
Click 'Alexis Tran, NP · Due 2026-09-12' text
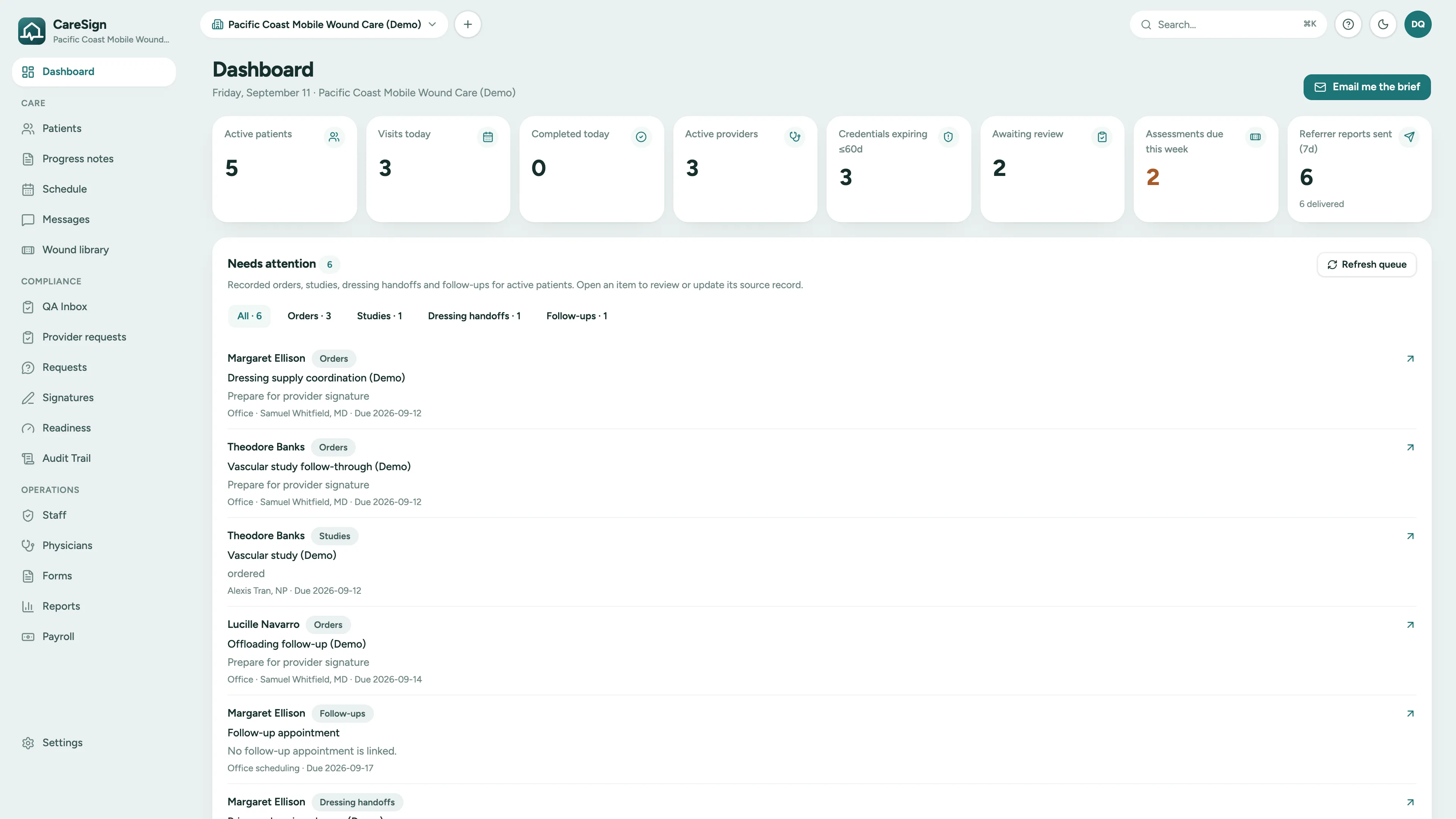(x=294, y=591)
